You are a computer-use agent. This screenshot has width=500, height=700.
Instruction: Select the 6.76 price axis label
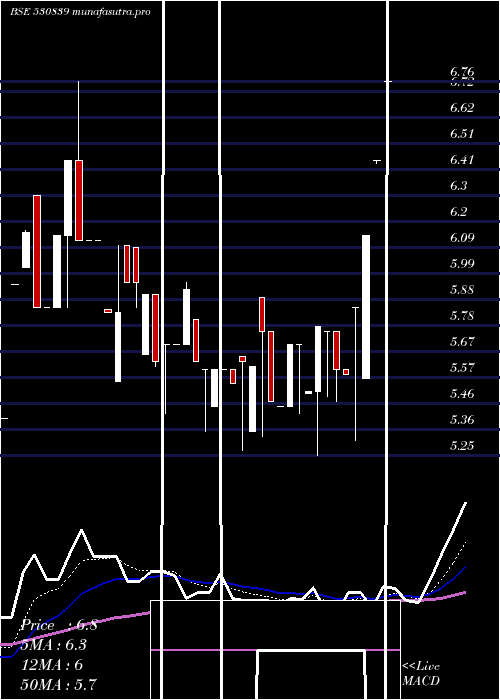click(462, 71)
